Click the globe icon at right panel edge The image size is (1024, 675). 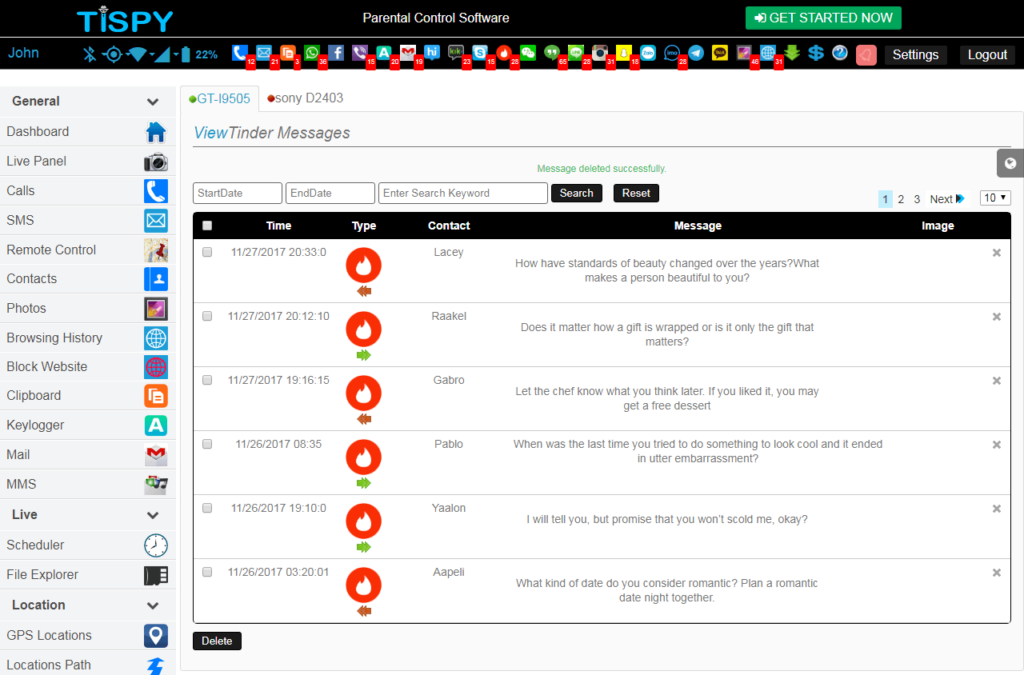[x=1010, y=163]
